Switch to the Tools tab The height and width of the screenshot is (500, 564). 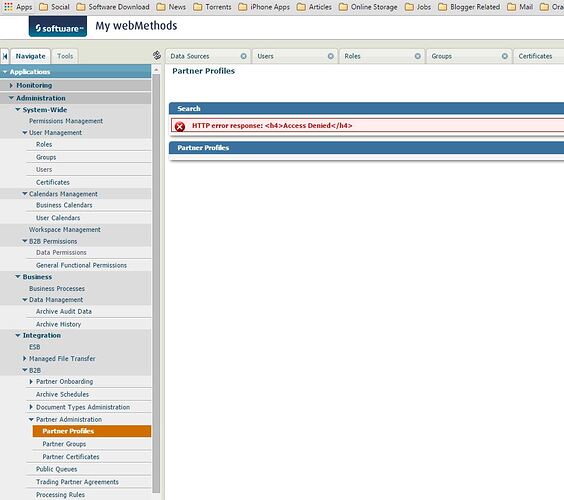65,56
